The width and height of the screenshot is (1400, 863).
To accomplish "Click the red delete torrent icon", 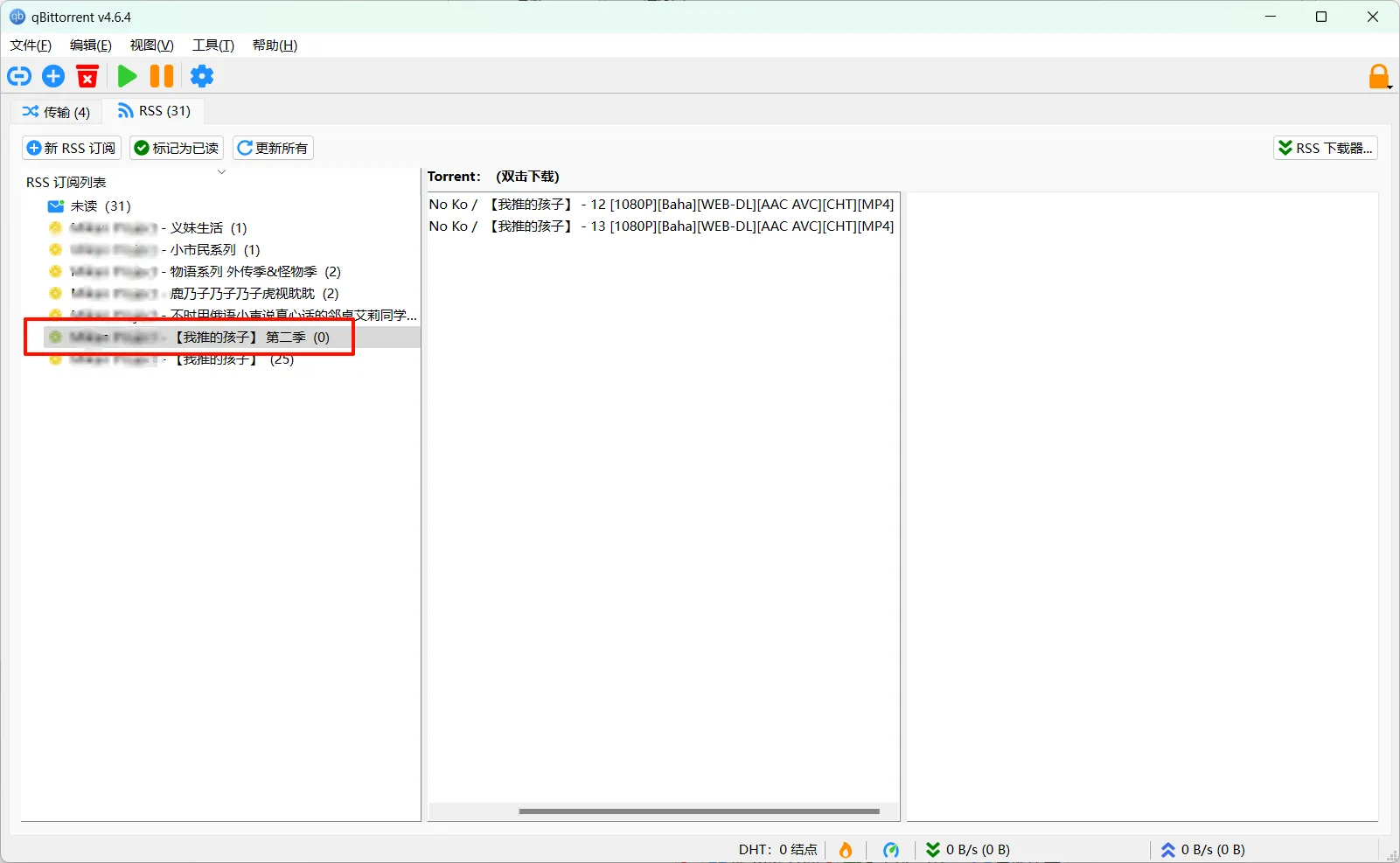I will click(87, 76).
